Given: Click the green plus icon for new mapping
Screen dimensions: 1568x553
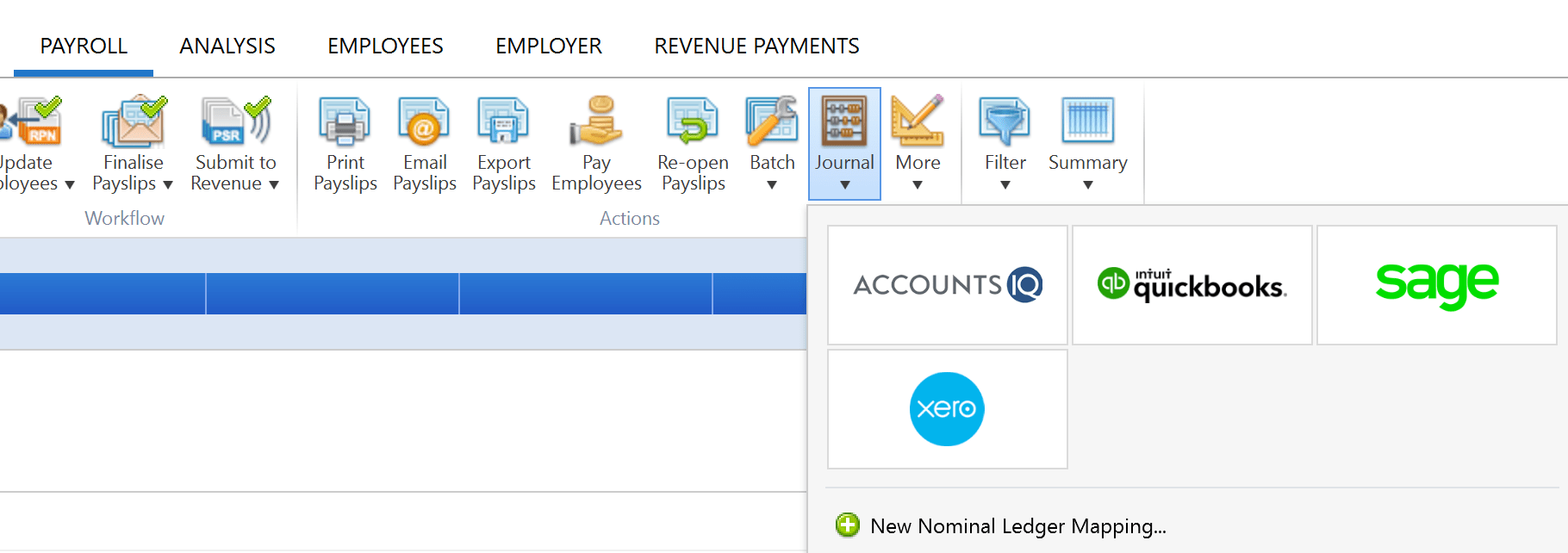Looking at the screenshot, I should point(848,525).
